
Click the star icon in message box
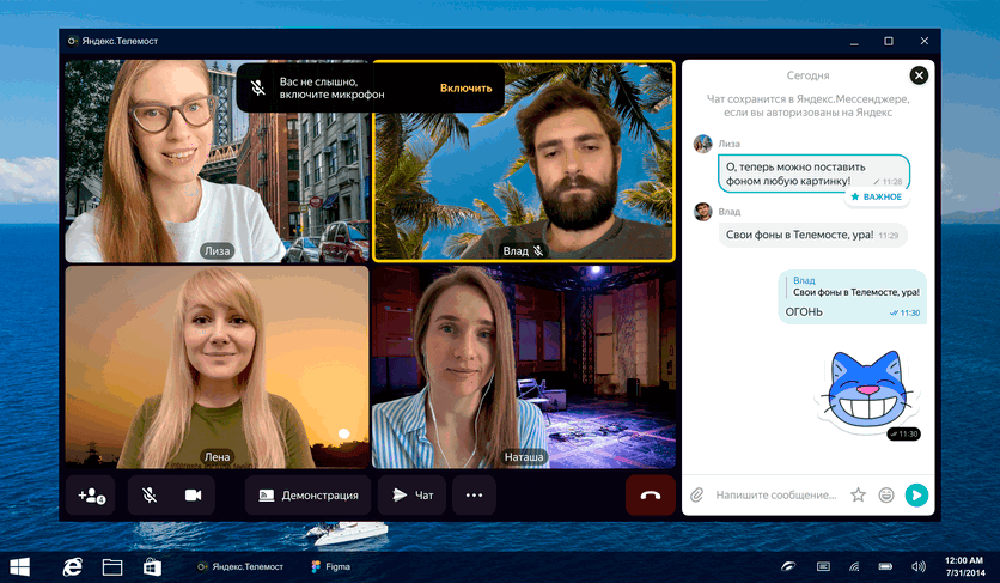click(x=858, y=495)
